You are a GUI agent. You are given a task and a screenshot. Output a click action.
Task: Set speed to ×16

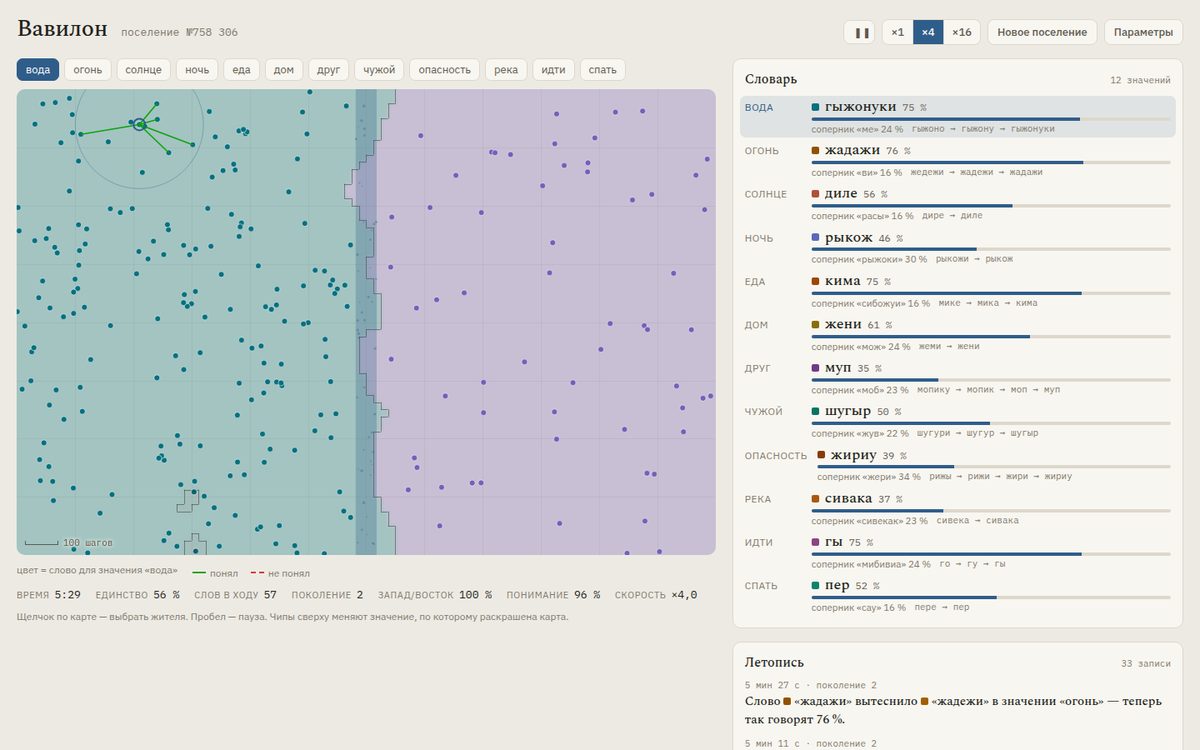pos(961,32)
